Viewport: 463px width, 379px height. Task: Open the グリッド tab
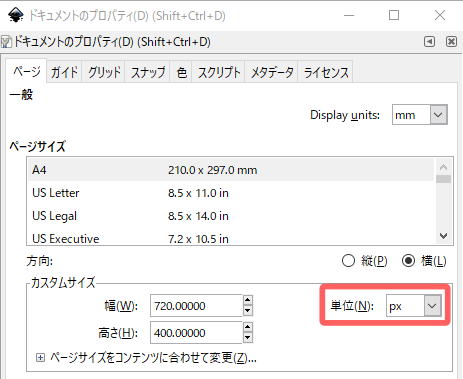(104, 72)
